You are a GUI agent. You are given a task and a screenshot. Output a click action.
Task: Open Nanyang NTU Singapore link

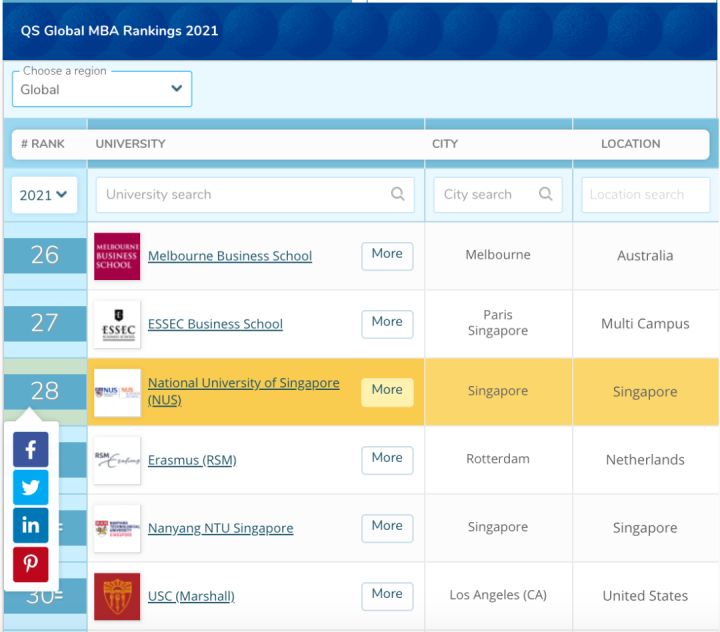[x=220, y=528]
